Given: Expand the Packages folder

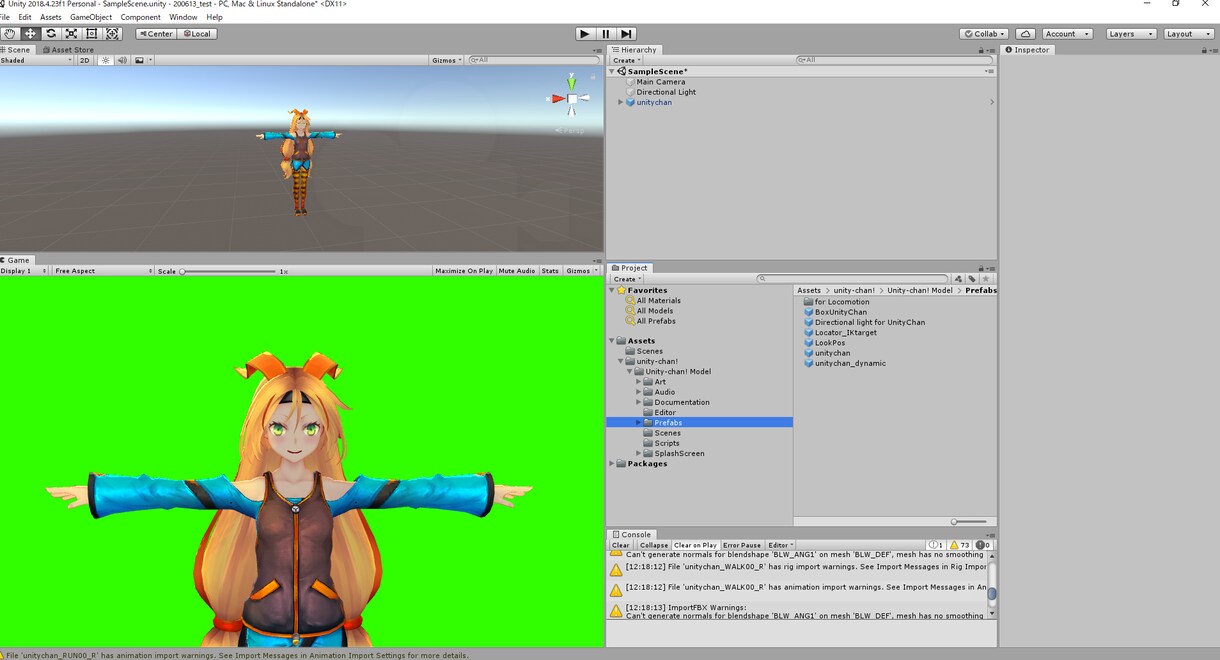Looking at the screenshot, I should [x=612, y=464].
